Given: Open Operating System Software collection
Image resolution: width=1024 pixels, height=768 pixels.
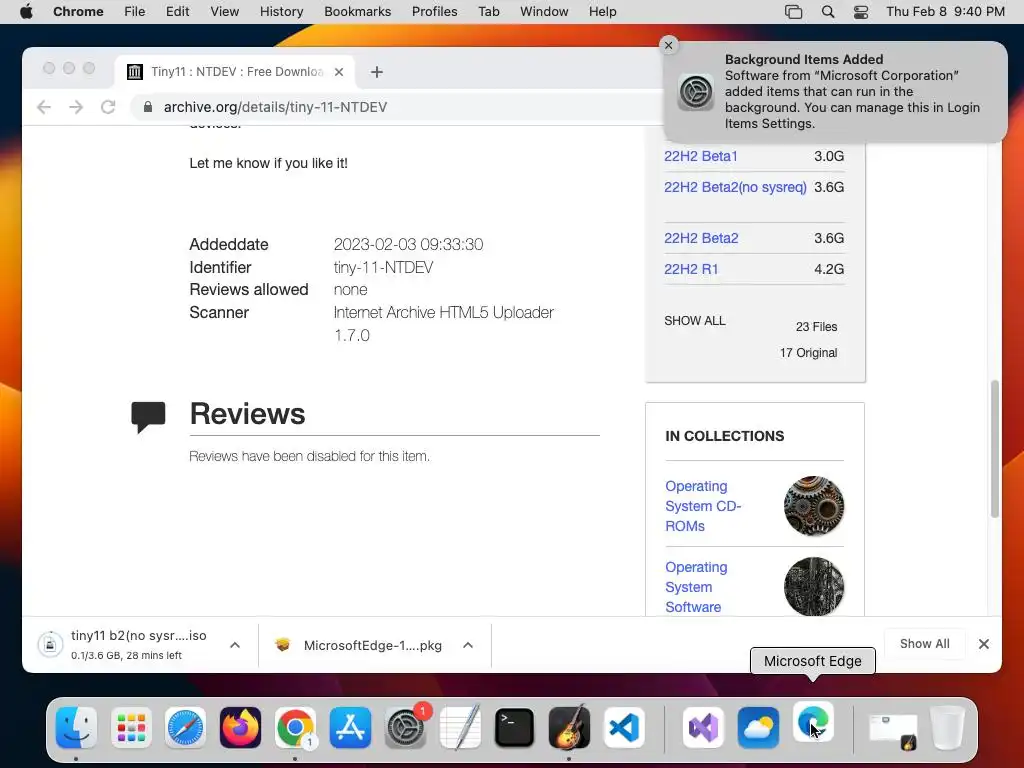Looking at the screenshot, I should point(696,587).
